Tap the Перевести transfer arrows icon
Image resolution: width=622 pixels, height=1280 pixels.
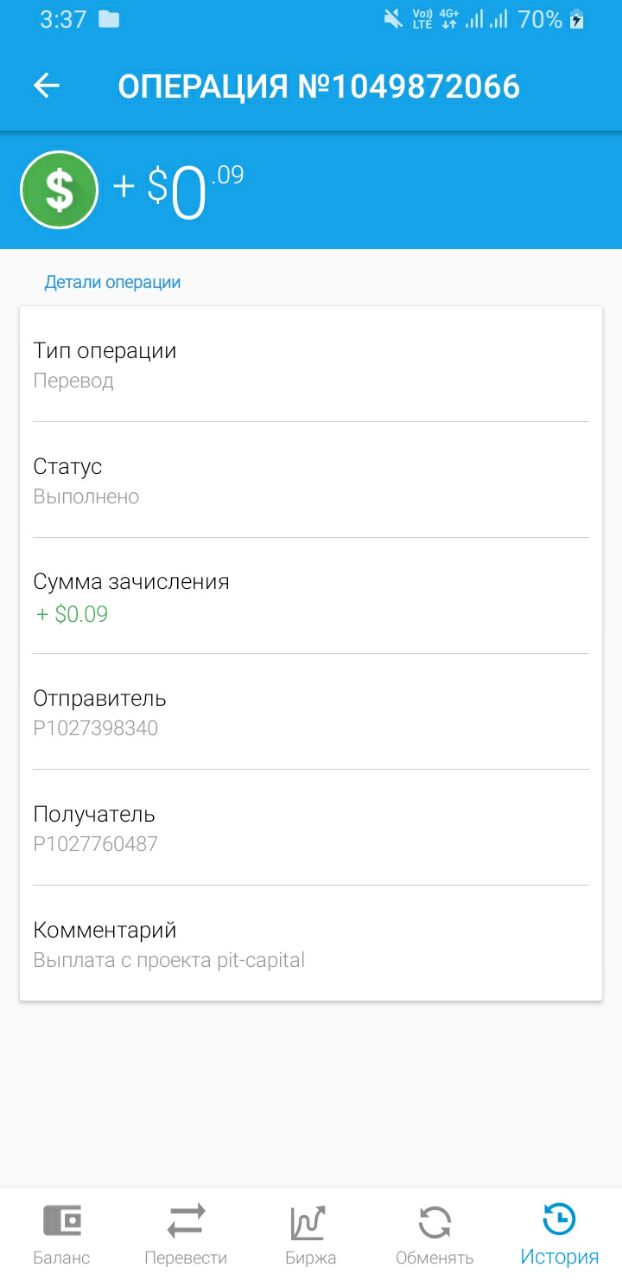[x=186, y=1221]
